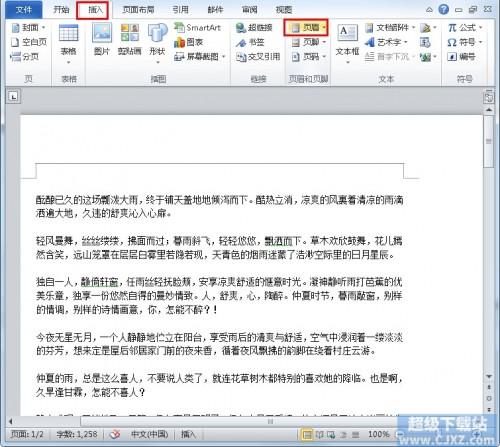This screenshot has width=500, height=447.
Task: Open the 形状 (Shapes) gallery
Action: [x=157, y=43]
